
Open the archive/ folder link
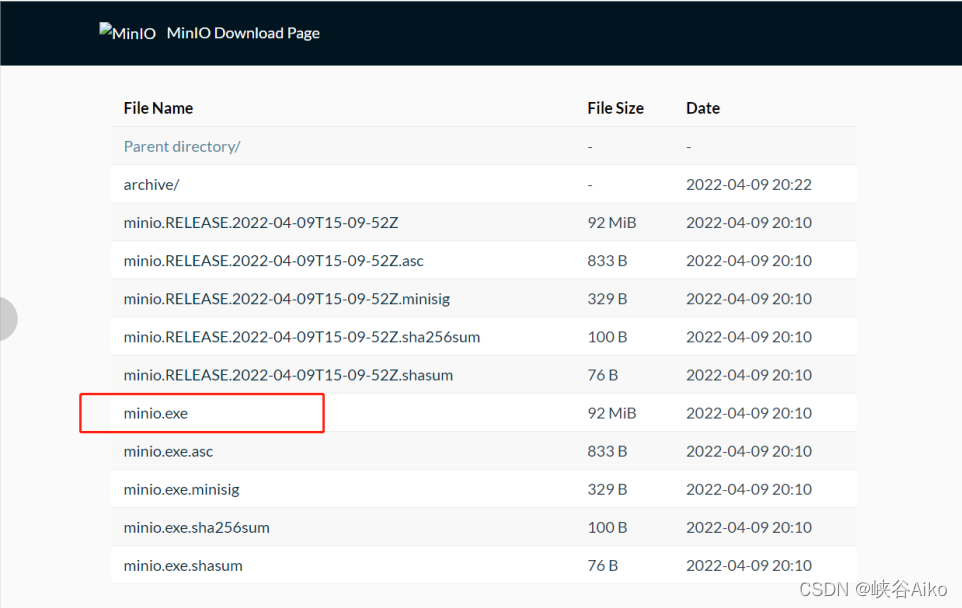(x=151, y=185)
